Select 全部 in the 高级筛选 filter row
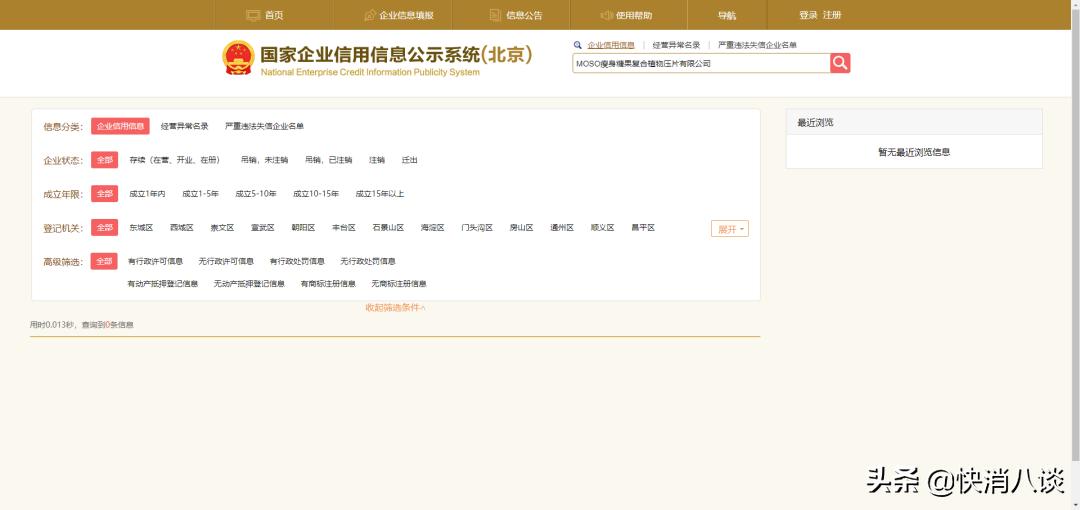This screenshot has height=510, width=1080. pyautogui.click(x=105, y=261)
